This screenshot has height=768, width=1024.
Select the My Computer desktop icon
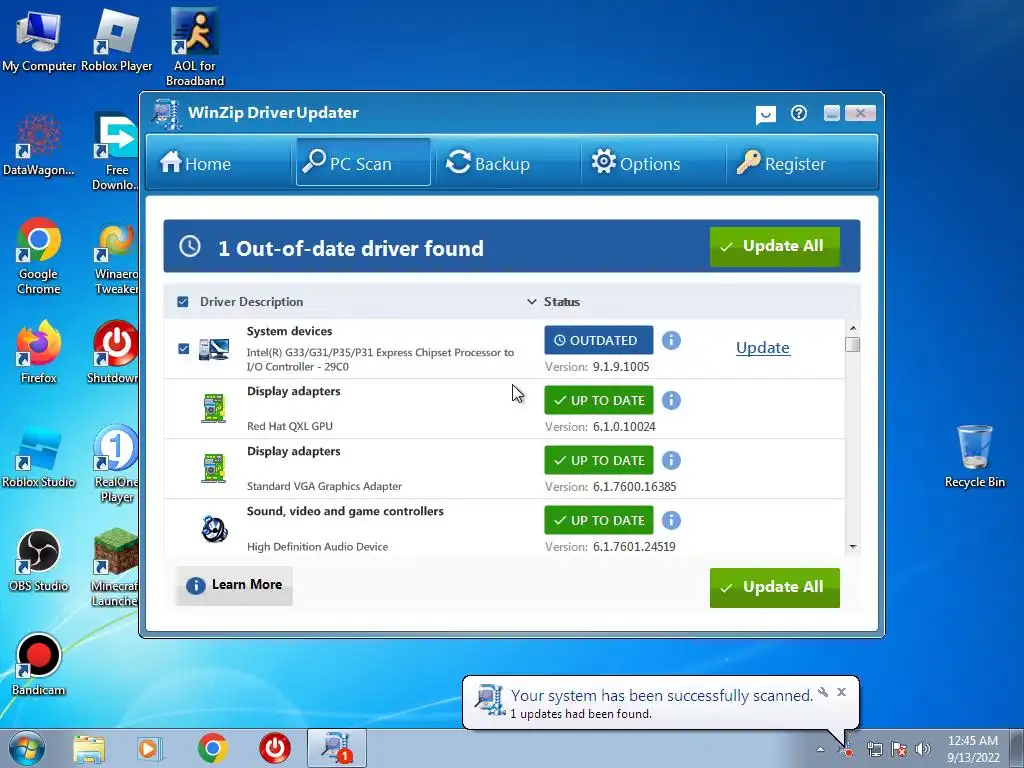coord(39,40)
